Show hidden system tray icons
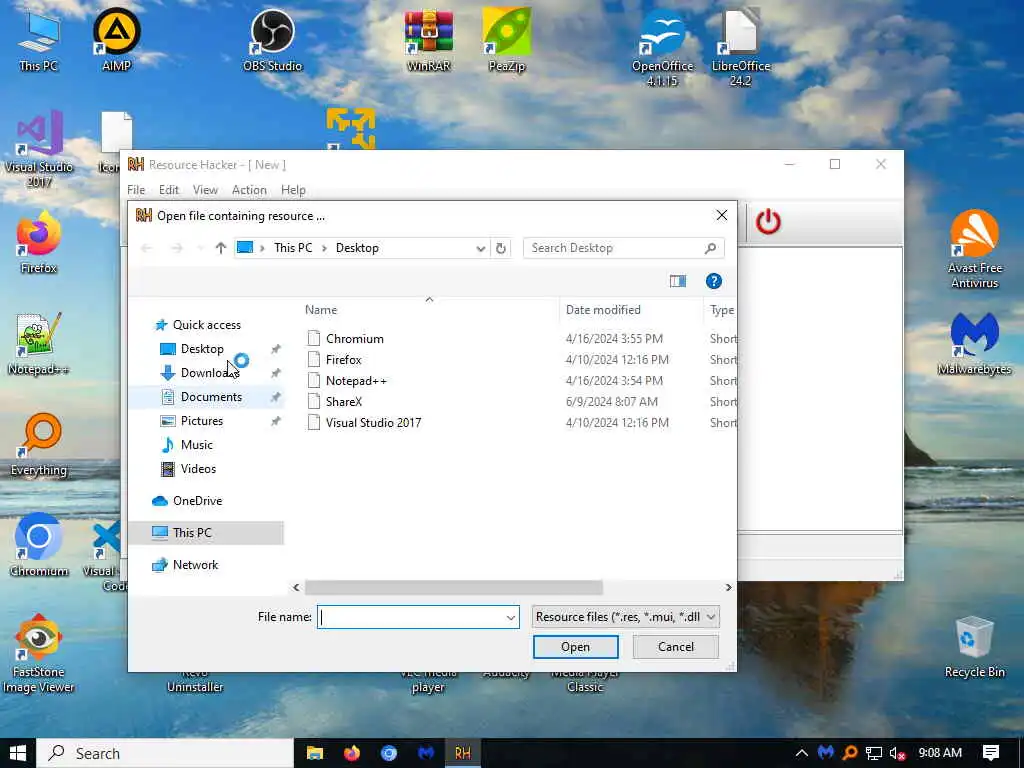 tap(801, 753)
